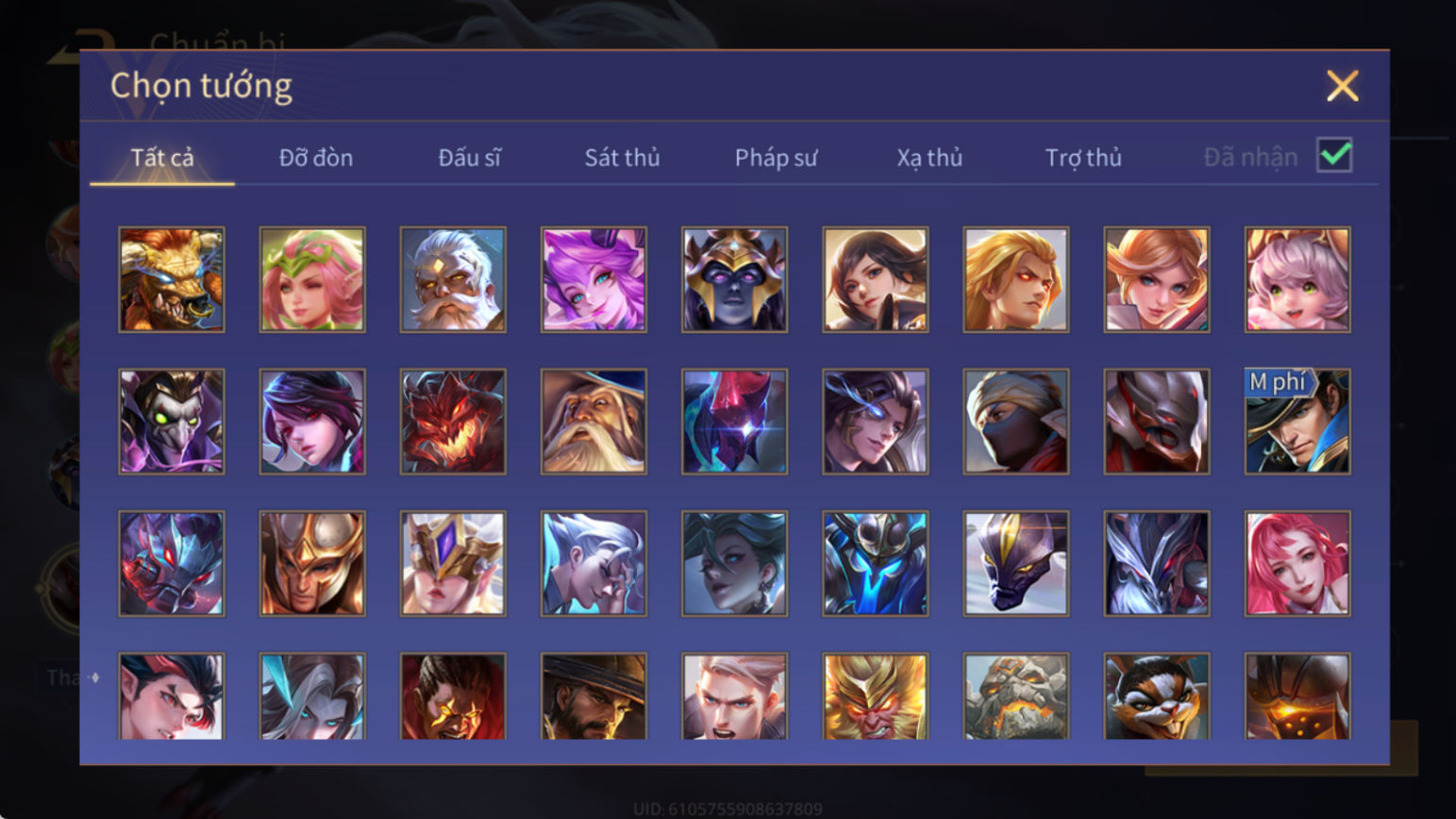Screen dimensions: 1456x819
Task: Pick the rock golem hero portrait
Action: click(x=1016, y=696)
